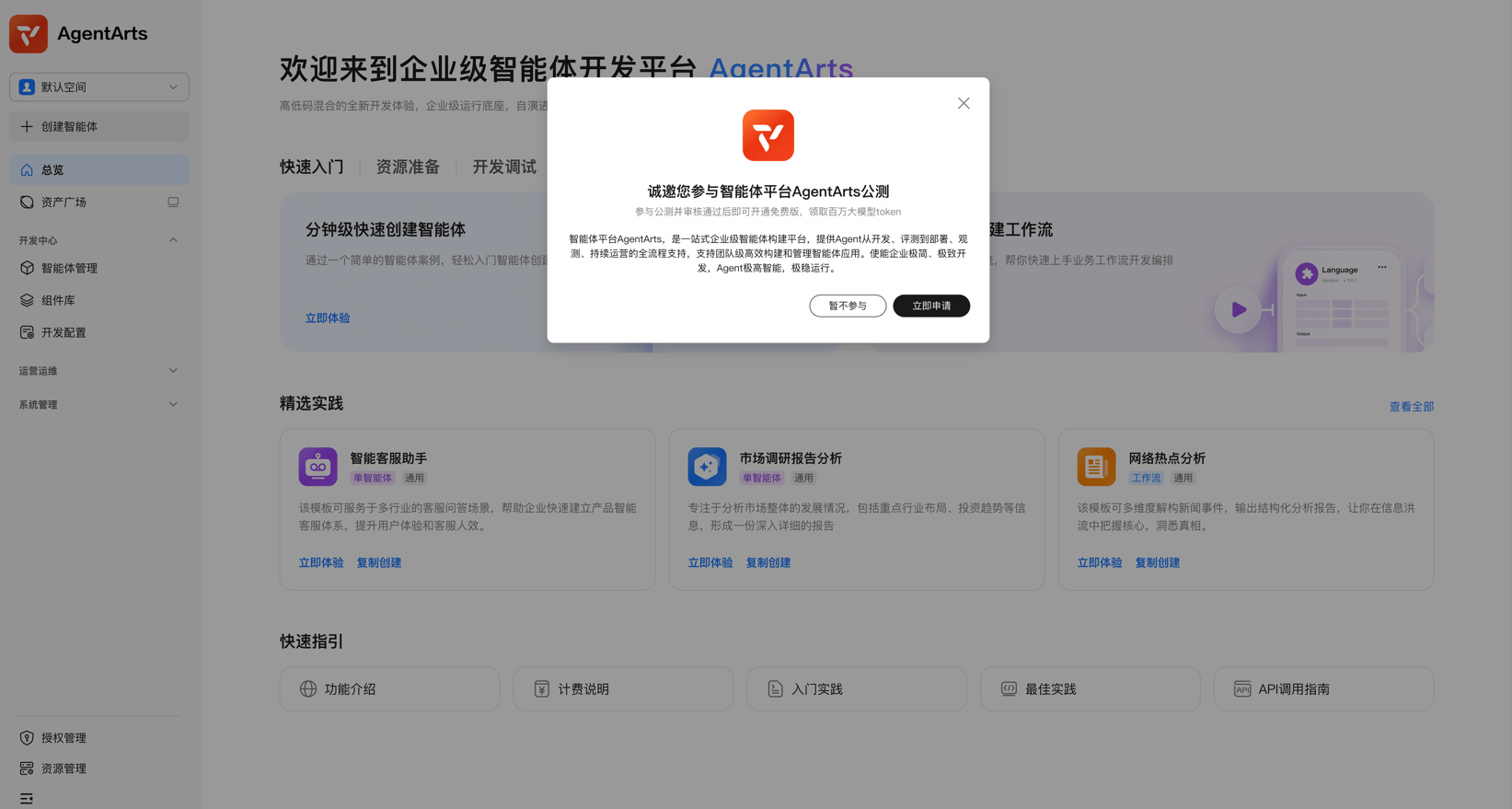Click the 市场调研报告分析 card title

pyautogui.click(x=791, y=458)
